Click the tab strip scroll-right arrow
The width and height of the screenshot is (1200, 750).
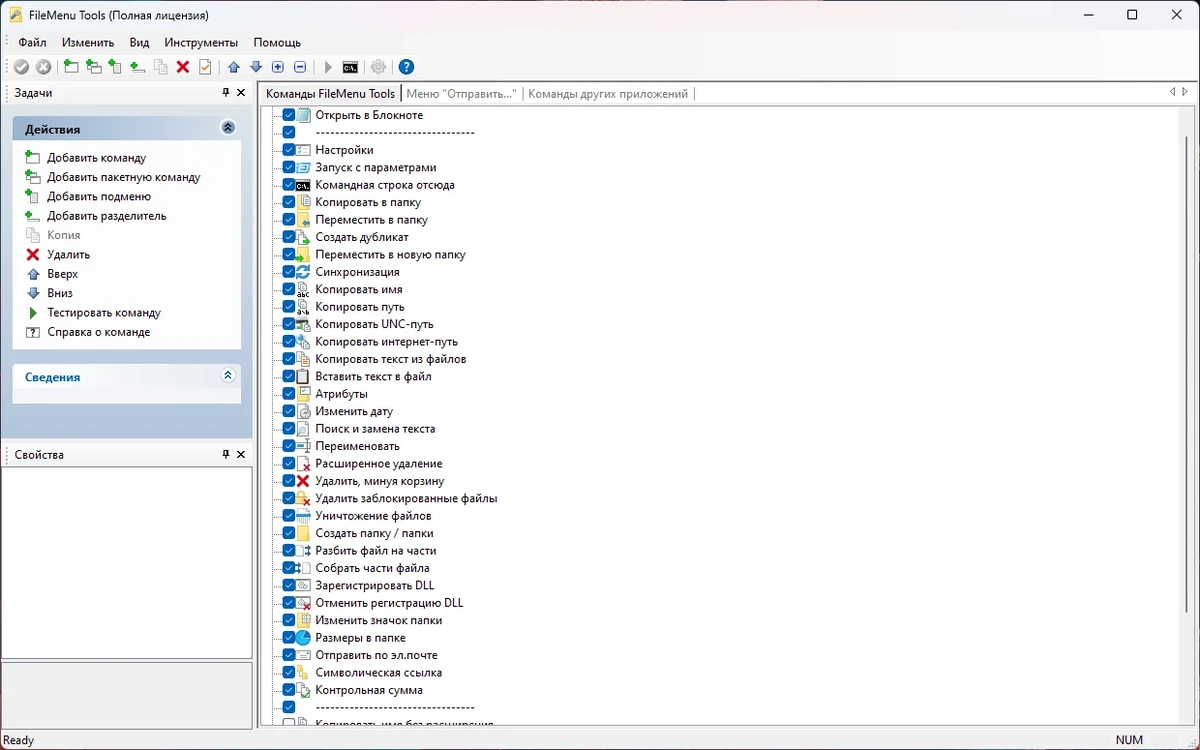1185,92
